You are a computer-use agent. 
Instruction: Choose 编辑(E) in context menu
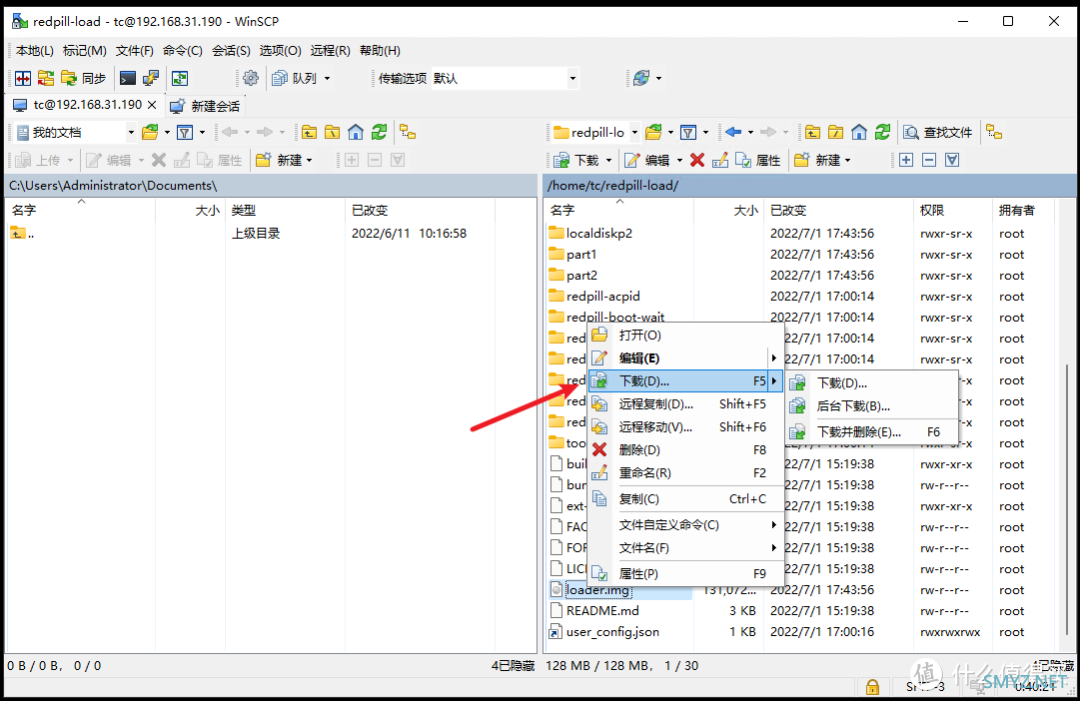pyautogui.click(x=686, y=358)
